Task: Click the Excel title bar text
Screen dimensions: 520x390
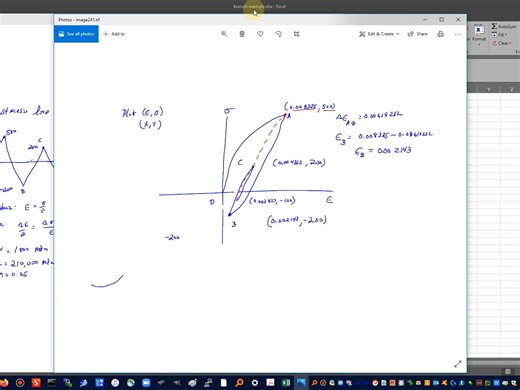Action: 259,6
